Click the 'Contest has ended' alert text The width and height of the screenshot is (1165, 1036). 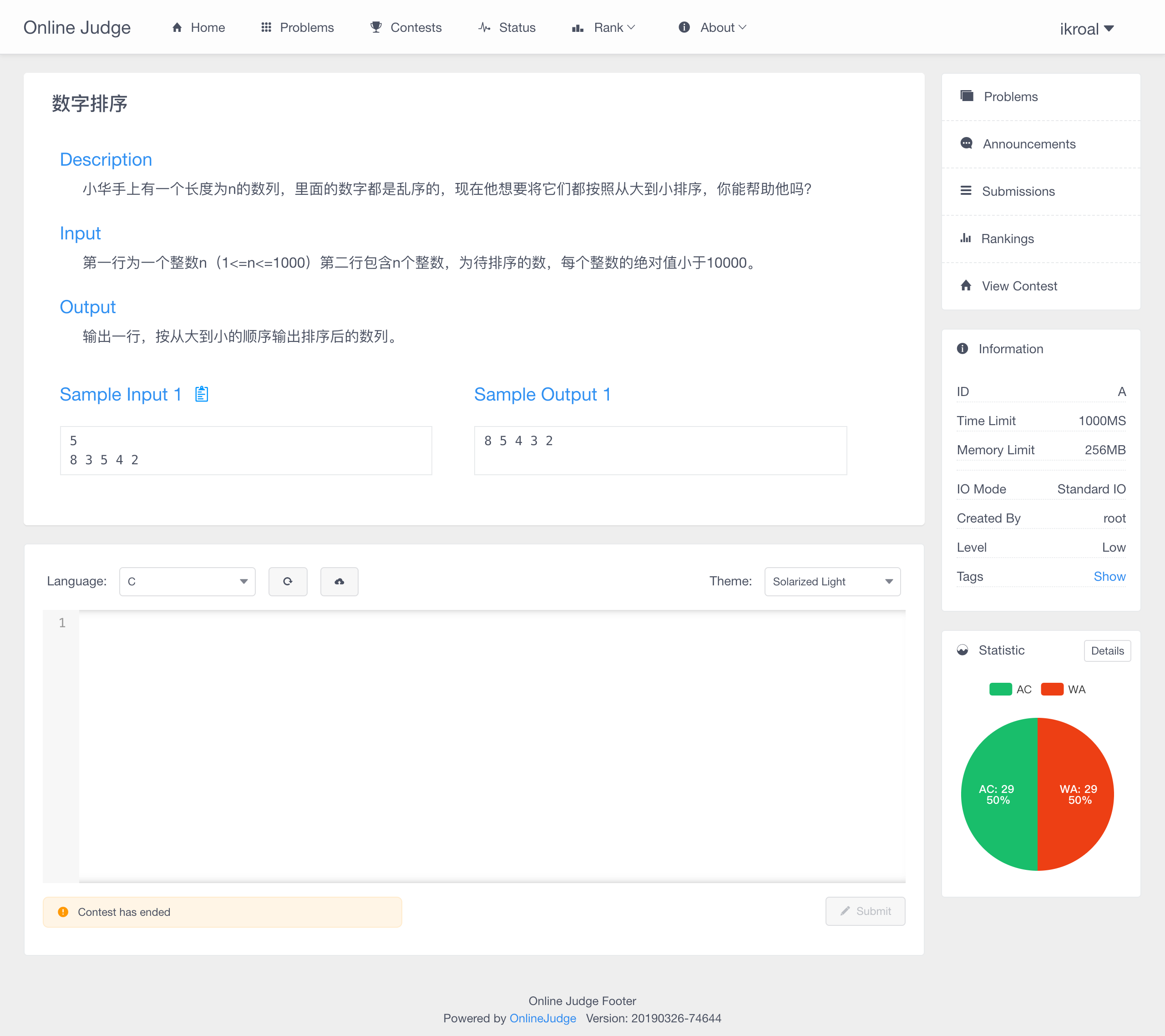coord(124,912)
